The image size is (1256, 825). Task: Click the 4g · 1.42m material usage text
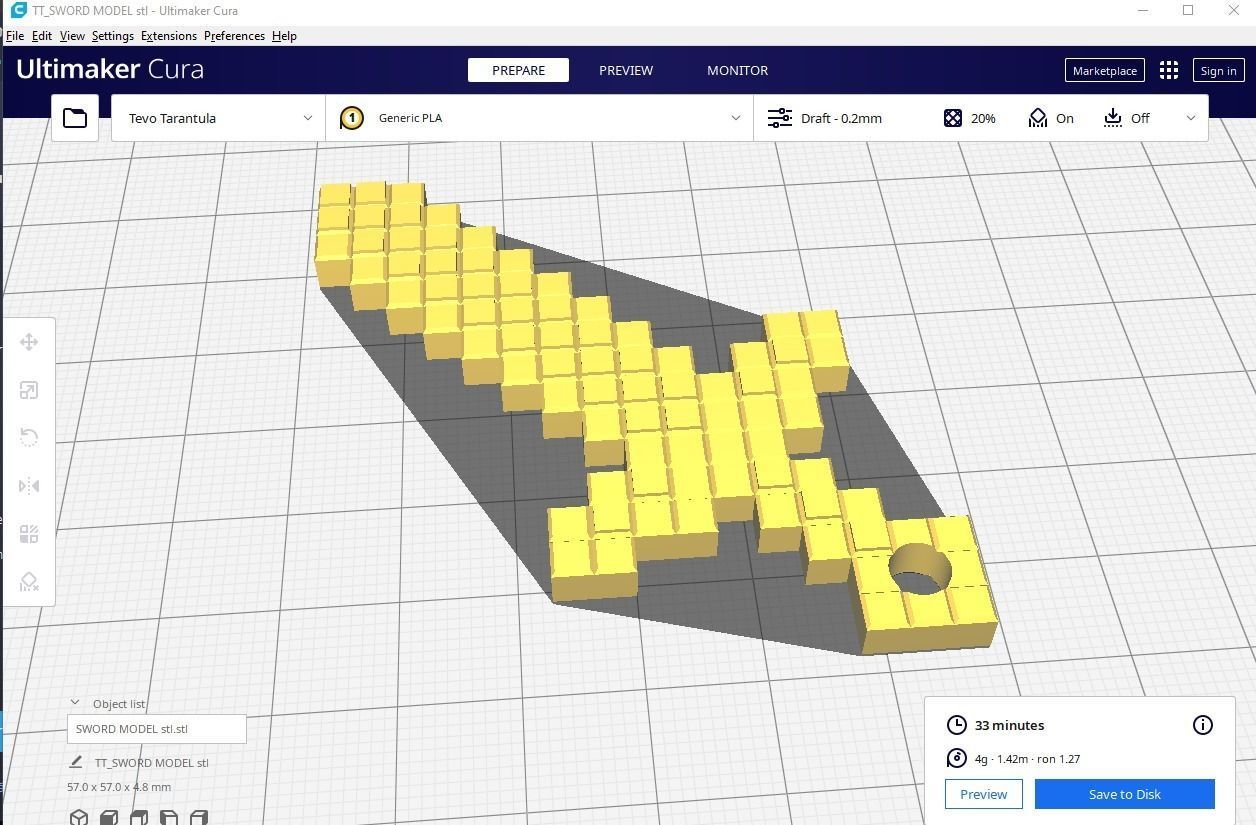pyautogui.click(x=1027, y=758)
